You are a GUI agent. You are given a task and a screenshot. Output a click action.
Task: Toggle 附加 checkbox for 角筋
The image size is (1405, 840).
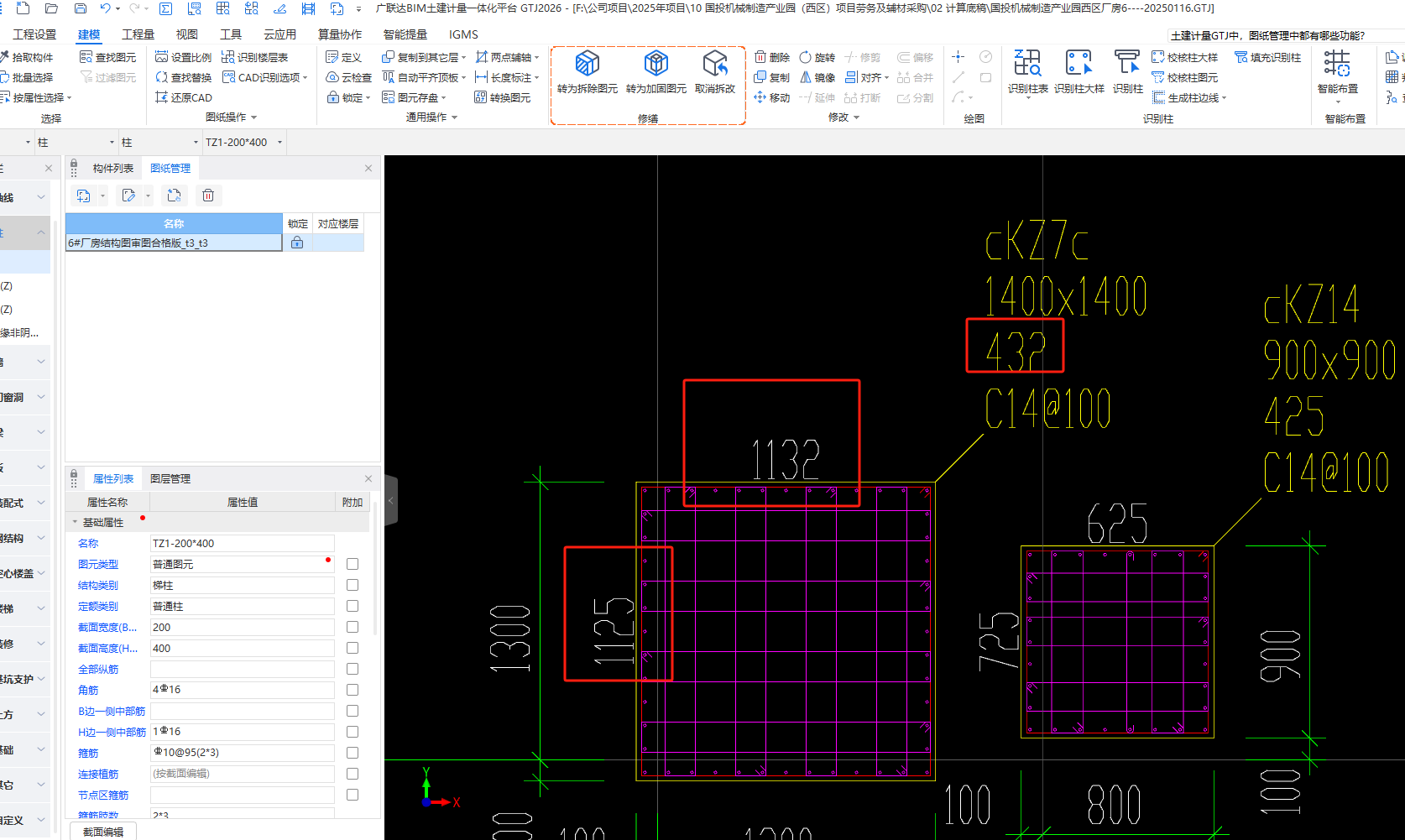tap(353, 690)
